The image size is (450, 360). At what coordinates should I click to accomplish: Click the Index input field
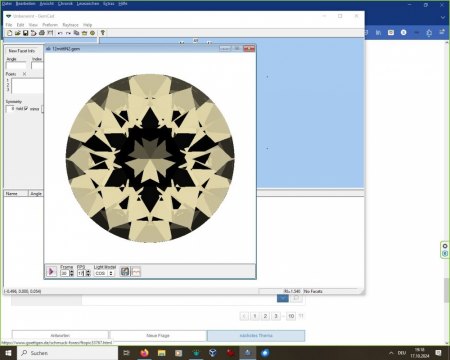click(x=37, y=66)
